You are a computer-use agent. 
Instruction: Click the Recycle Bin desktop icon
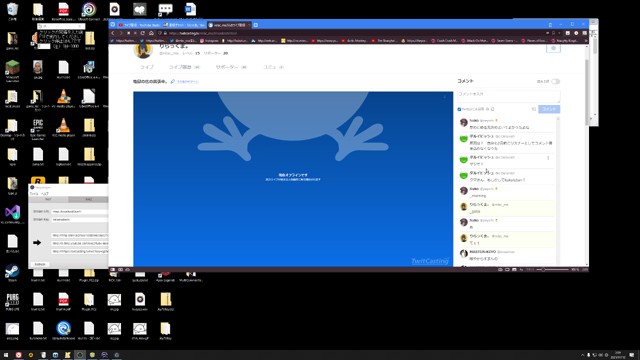pos(12,11)
